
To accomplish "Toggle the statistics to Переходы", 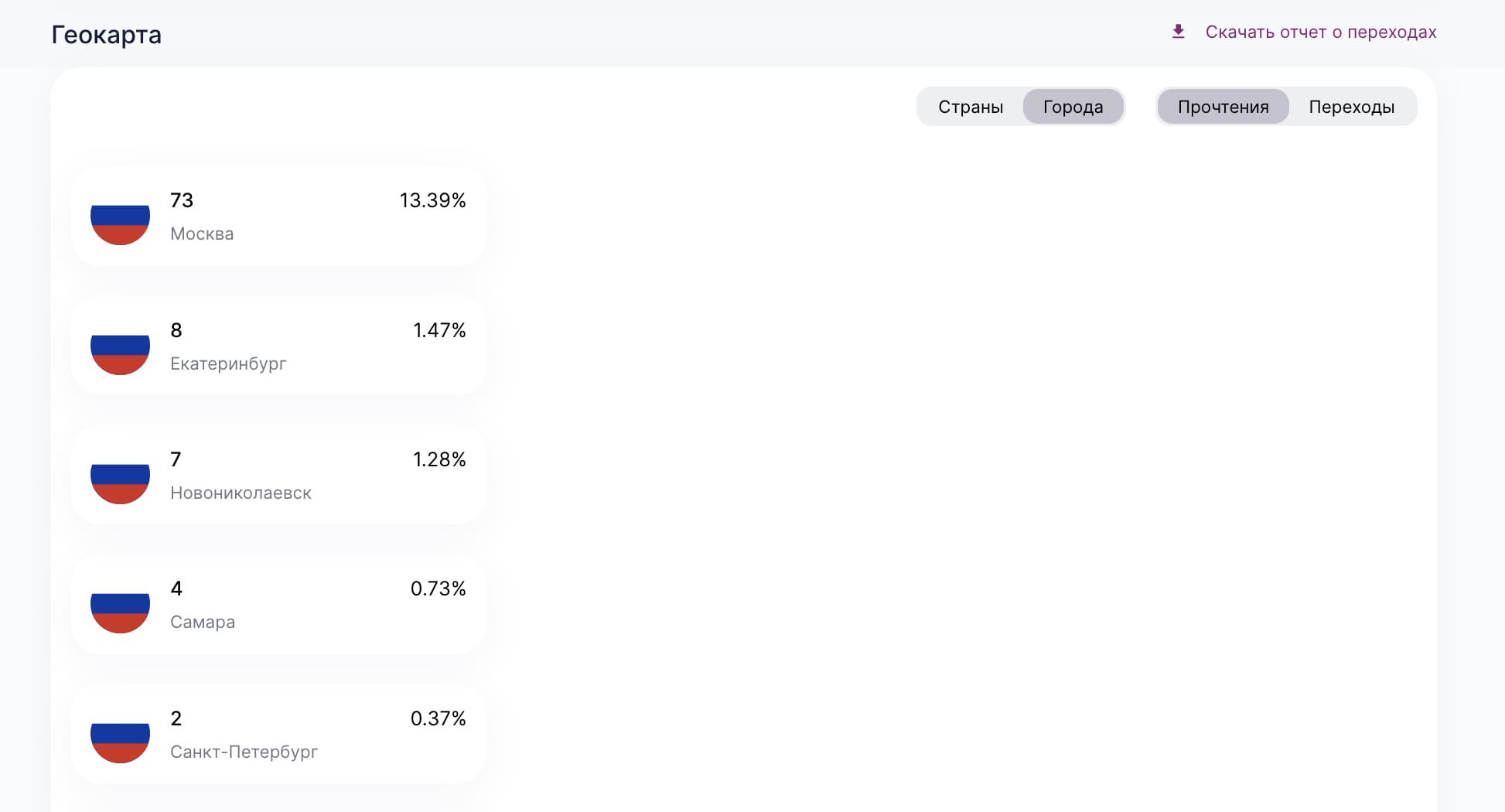I will pos(1351,107).
